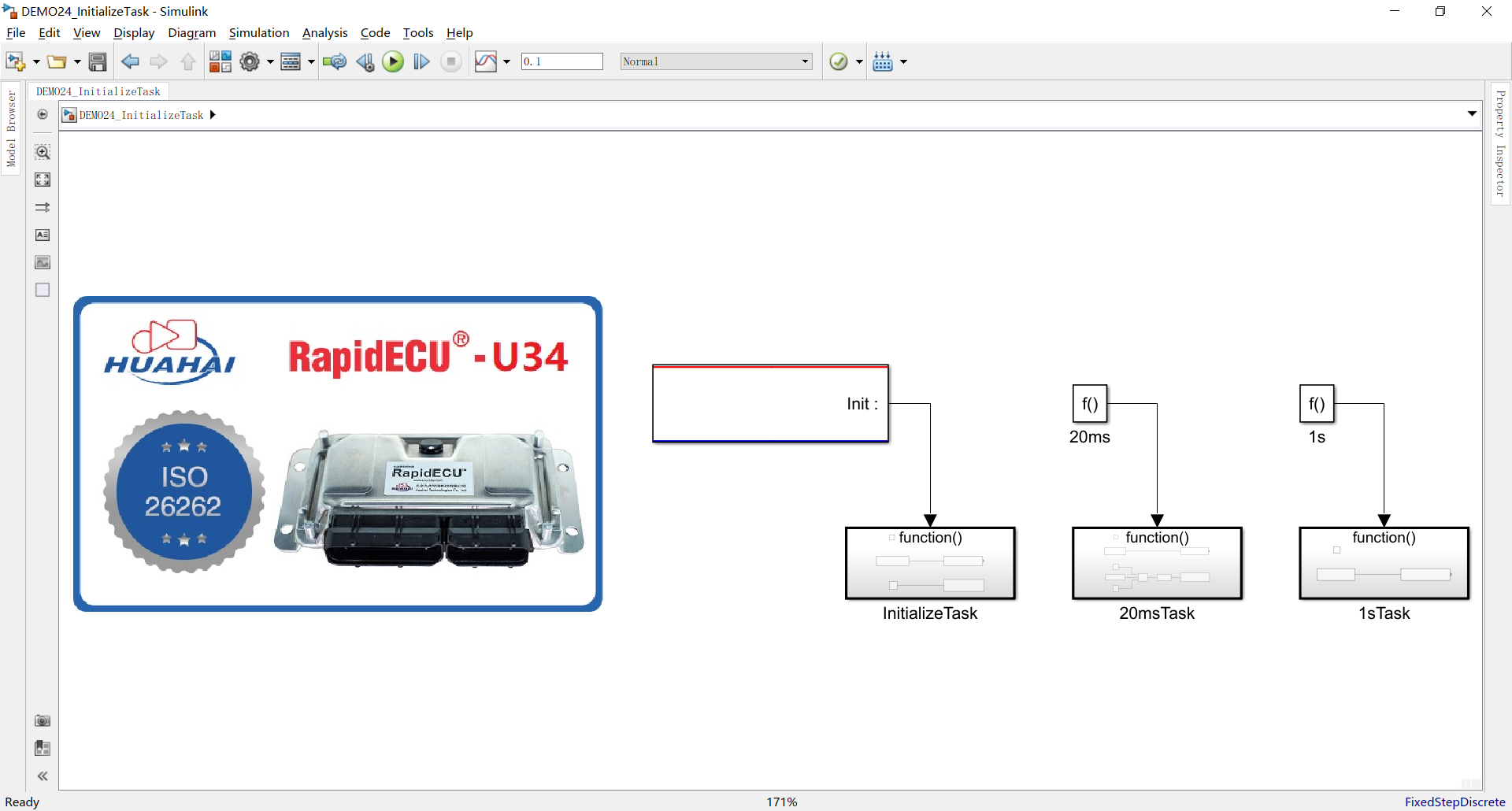1512x811 pixels.
Task: Toggle the Sample Time Display palette icon
Action: pos(43,207)
